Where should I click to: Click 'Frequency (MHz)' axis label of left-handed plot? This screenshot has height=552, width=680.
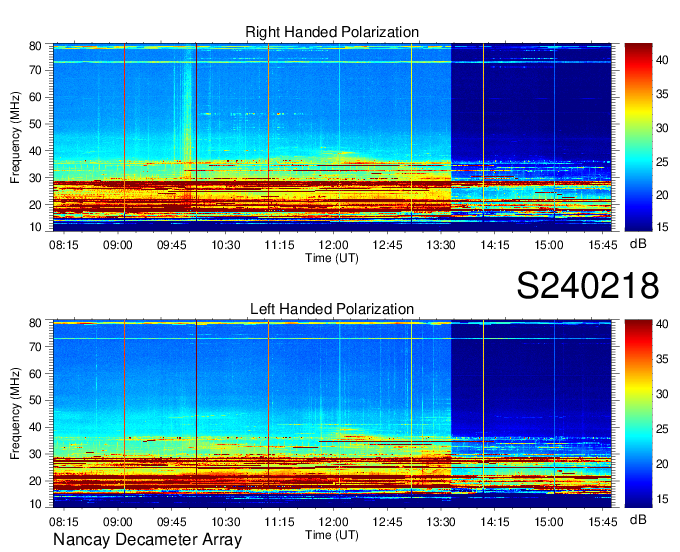tap(15, 414)
